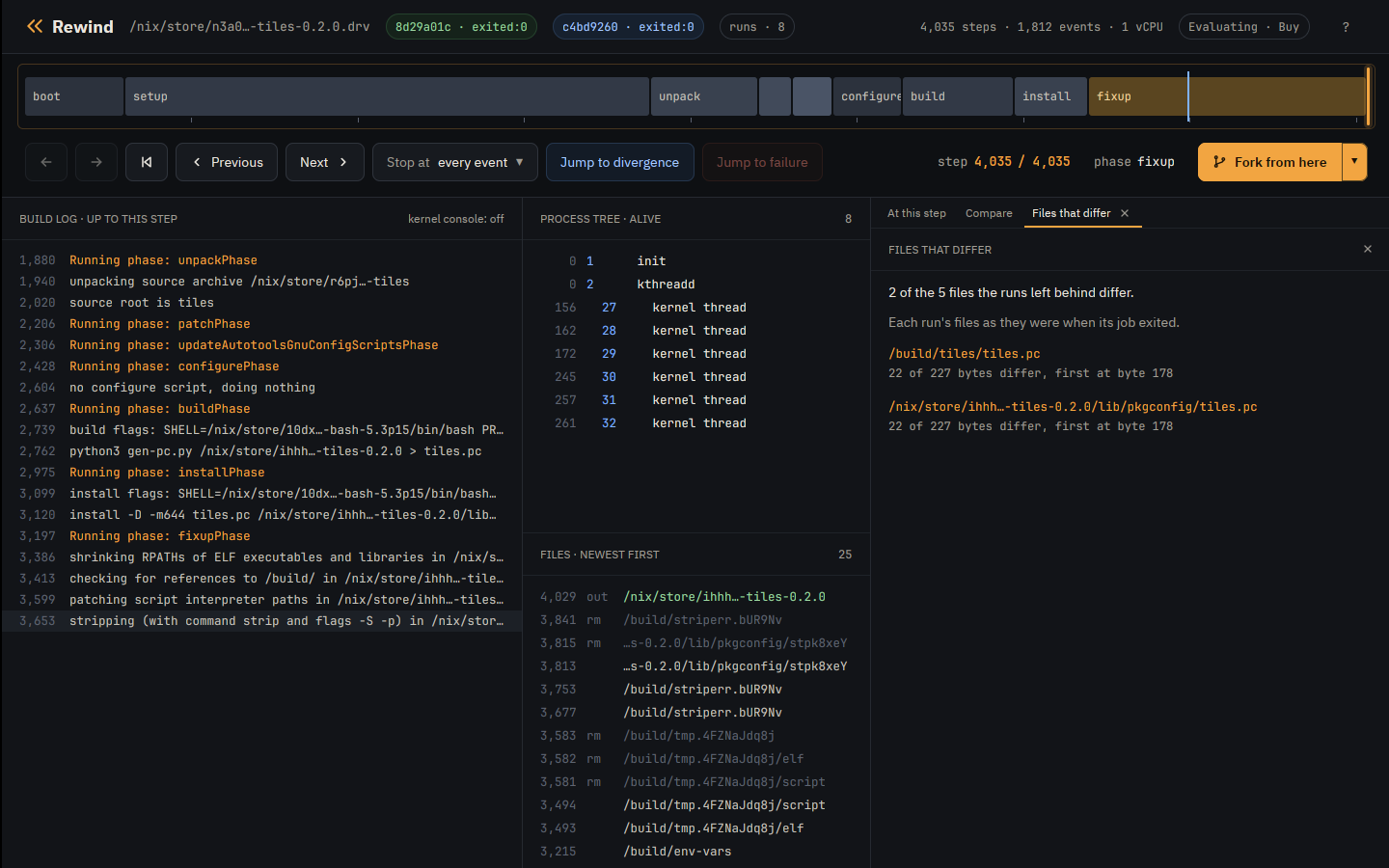Select out file /nix/store/ihhh…-tiles-0.2.0
The image size is (1389, 868).
696,597
